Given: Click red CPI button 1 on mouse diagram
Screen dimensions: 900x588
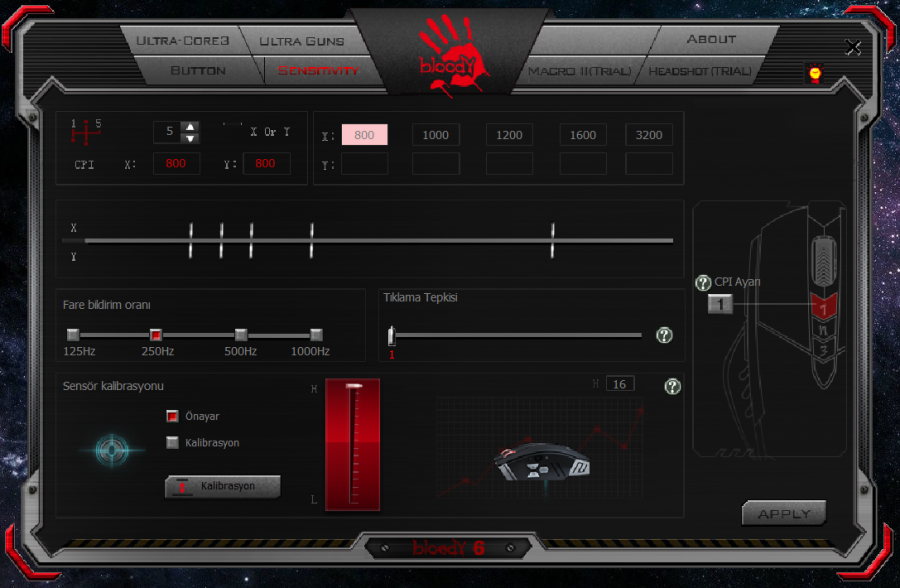Looking at the screenshot, I should (824, 307).
